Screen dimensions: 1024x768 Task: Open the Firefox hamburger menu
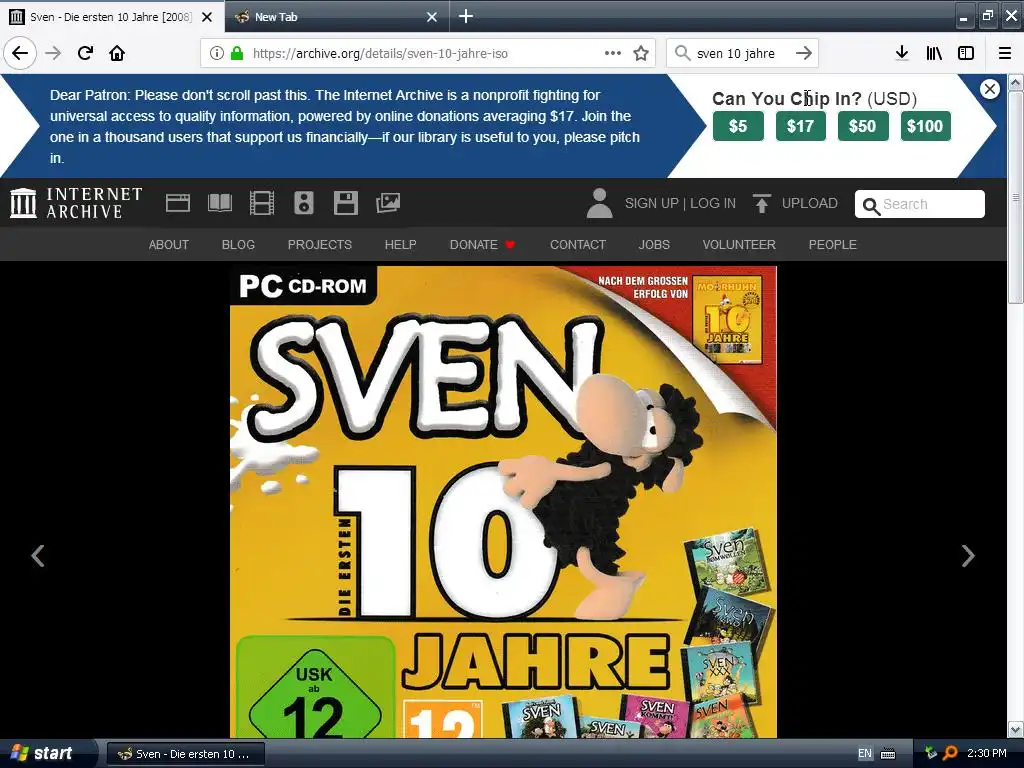pyautogui.click(x=1004, y=53)
